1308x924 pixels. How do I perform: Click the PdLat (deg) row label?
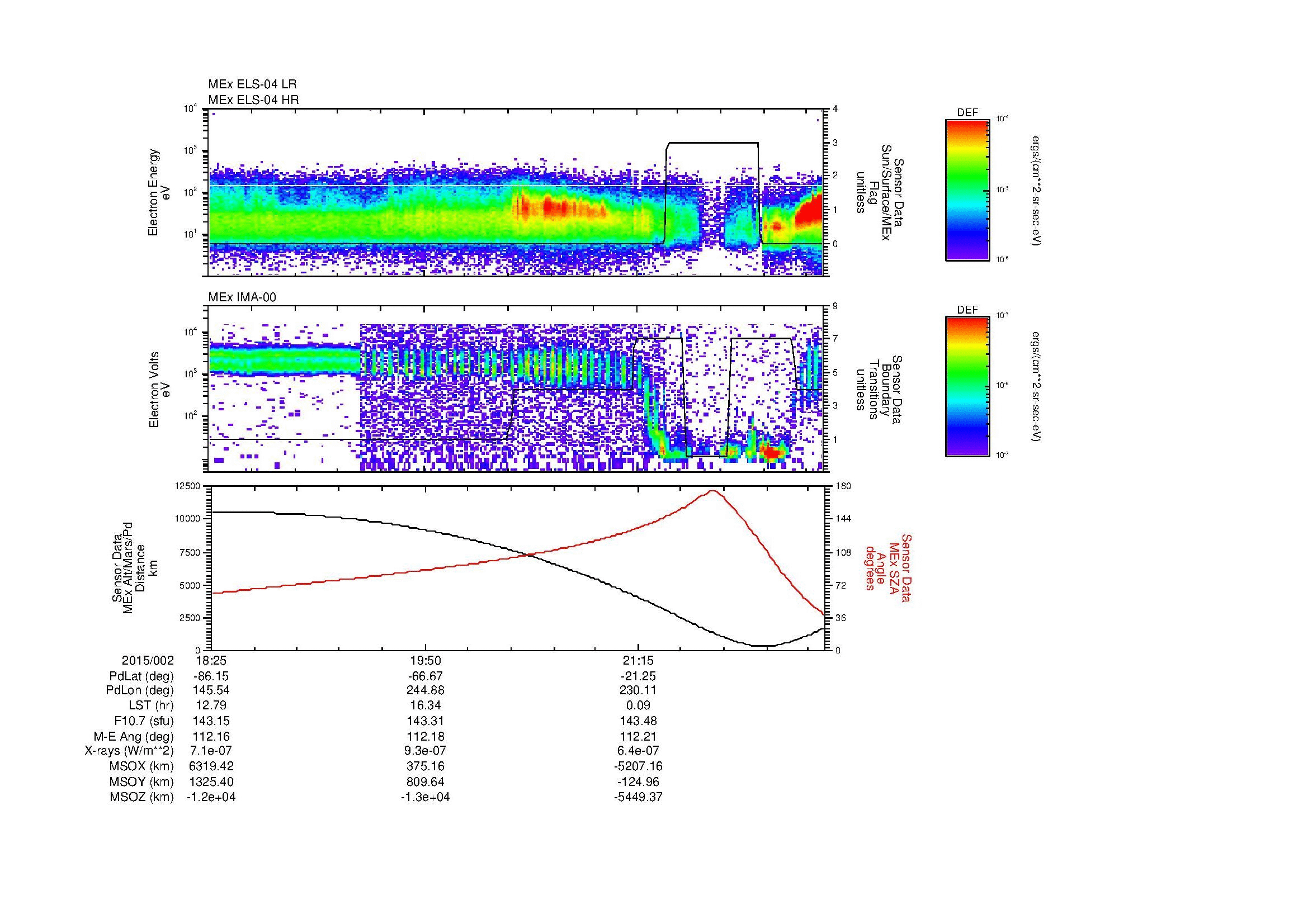pos(141,676)
